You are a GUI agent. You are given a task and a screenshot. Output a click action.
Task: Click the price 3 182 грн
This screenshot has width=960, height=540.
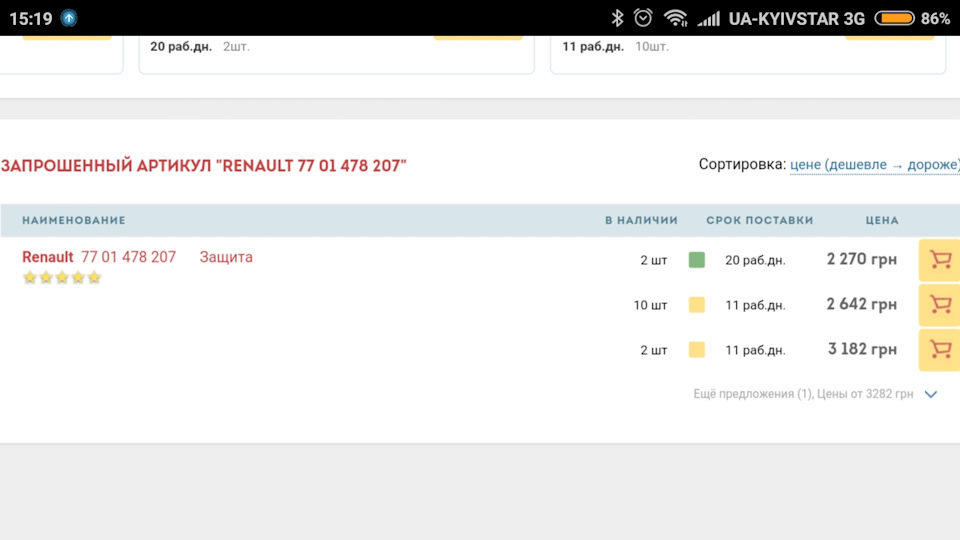tap(862, 349)
